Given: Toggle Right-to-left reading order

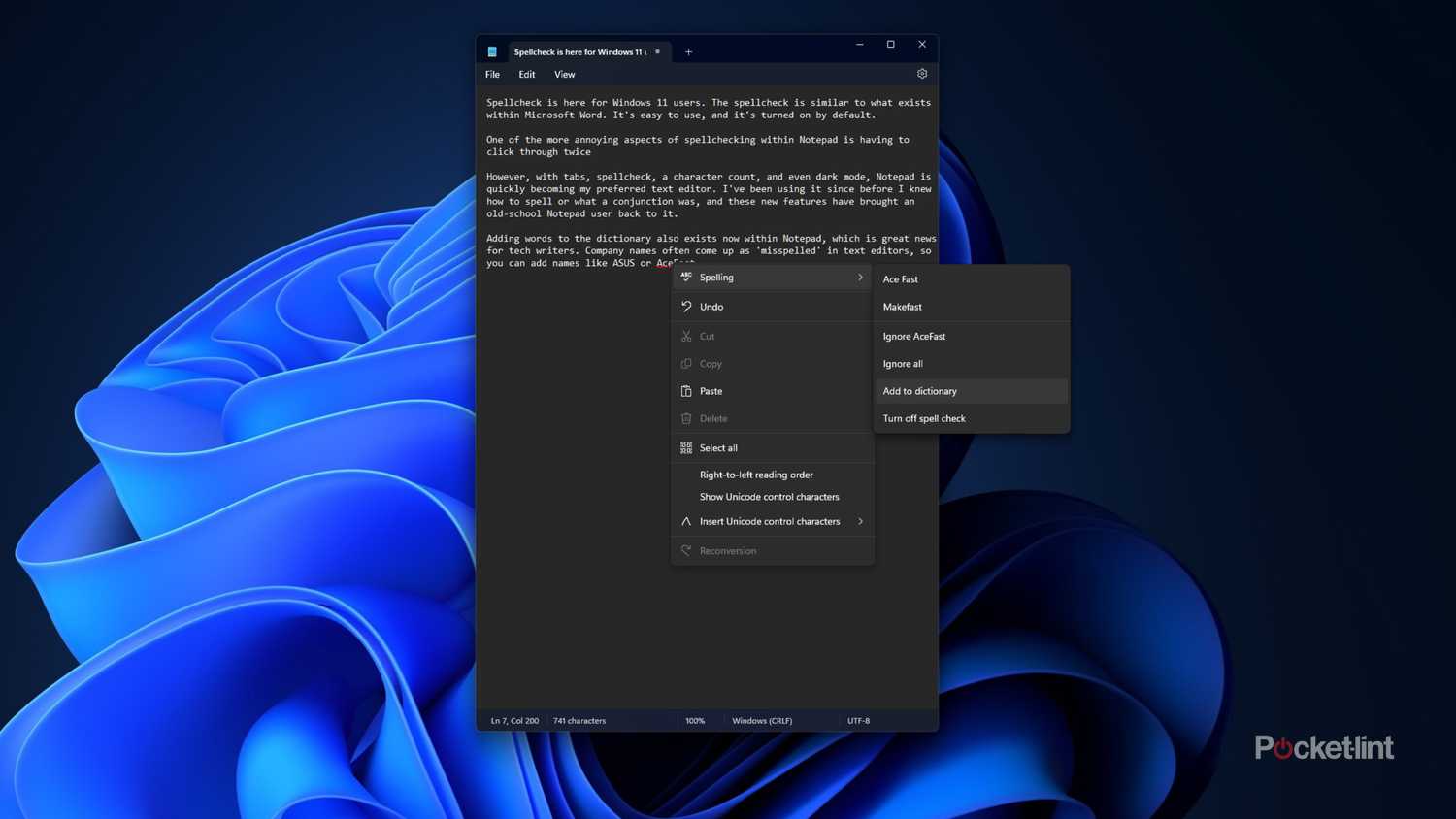Looking at the screenshot, I should 756,475.
